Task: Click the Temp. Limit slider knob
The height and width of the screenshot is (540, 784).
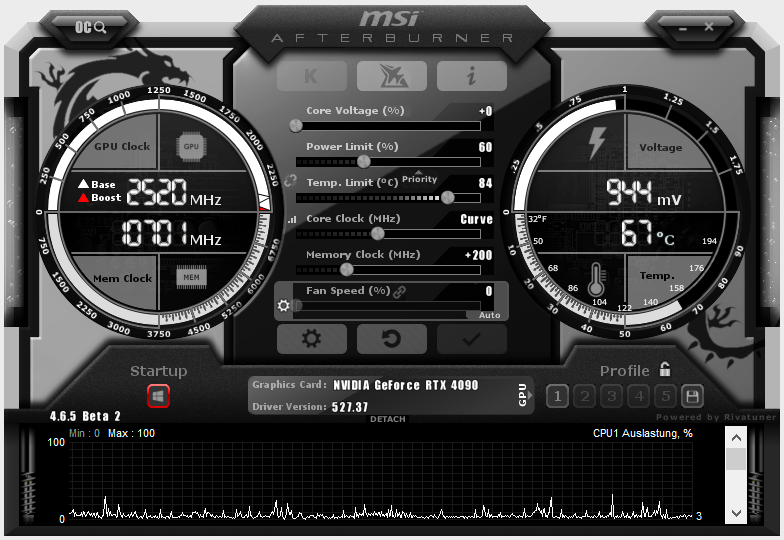Action: (x=448, y=198)
